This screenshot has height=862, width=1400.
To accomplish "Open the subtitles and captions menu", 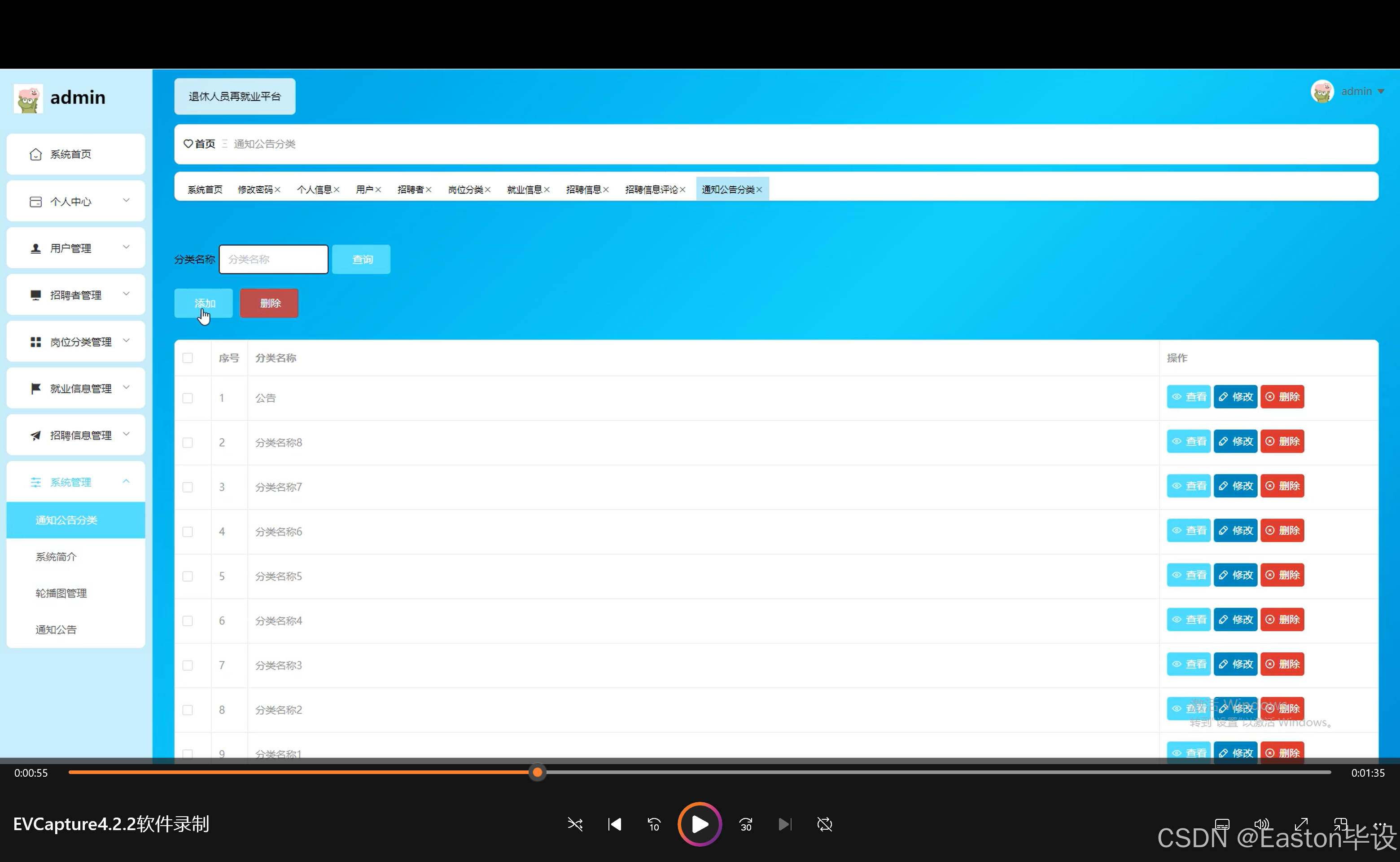I will [x=1222, y=824].
